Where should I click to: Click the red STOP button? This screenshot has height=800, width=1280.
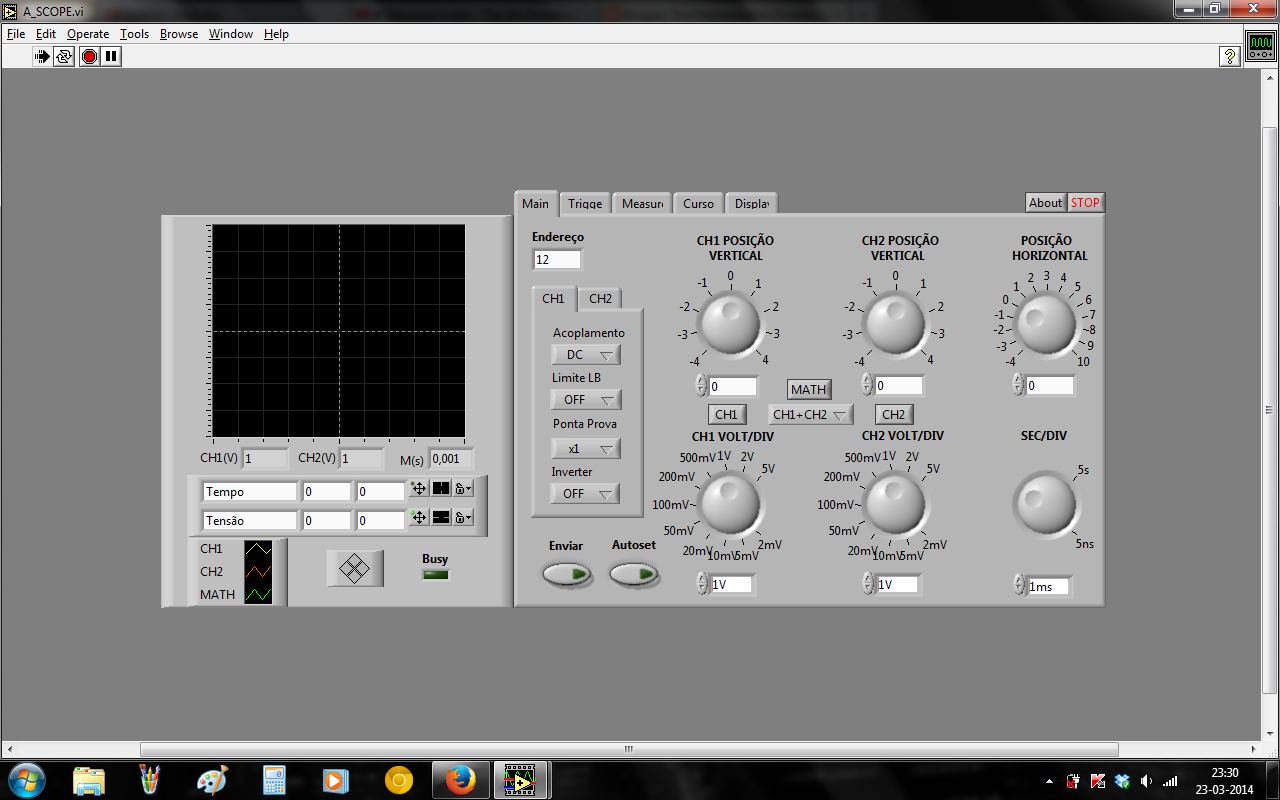click(1085, 202)
